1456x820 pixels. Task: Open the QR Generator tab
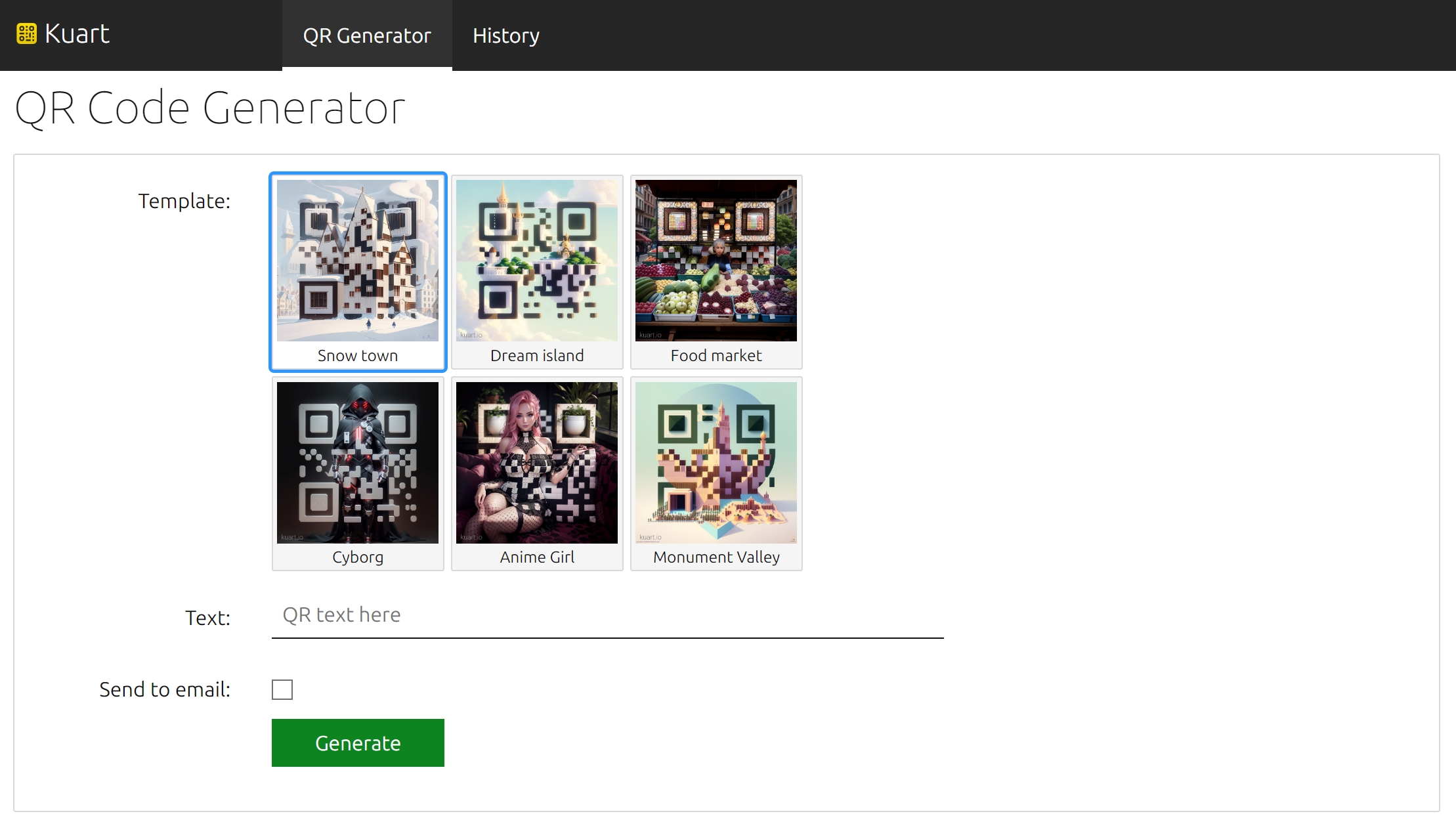tap(367, 35)
